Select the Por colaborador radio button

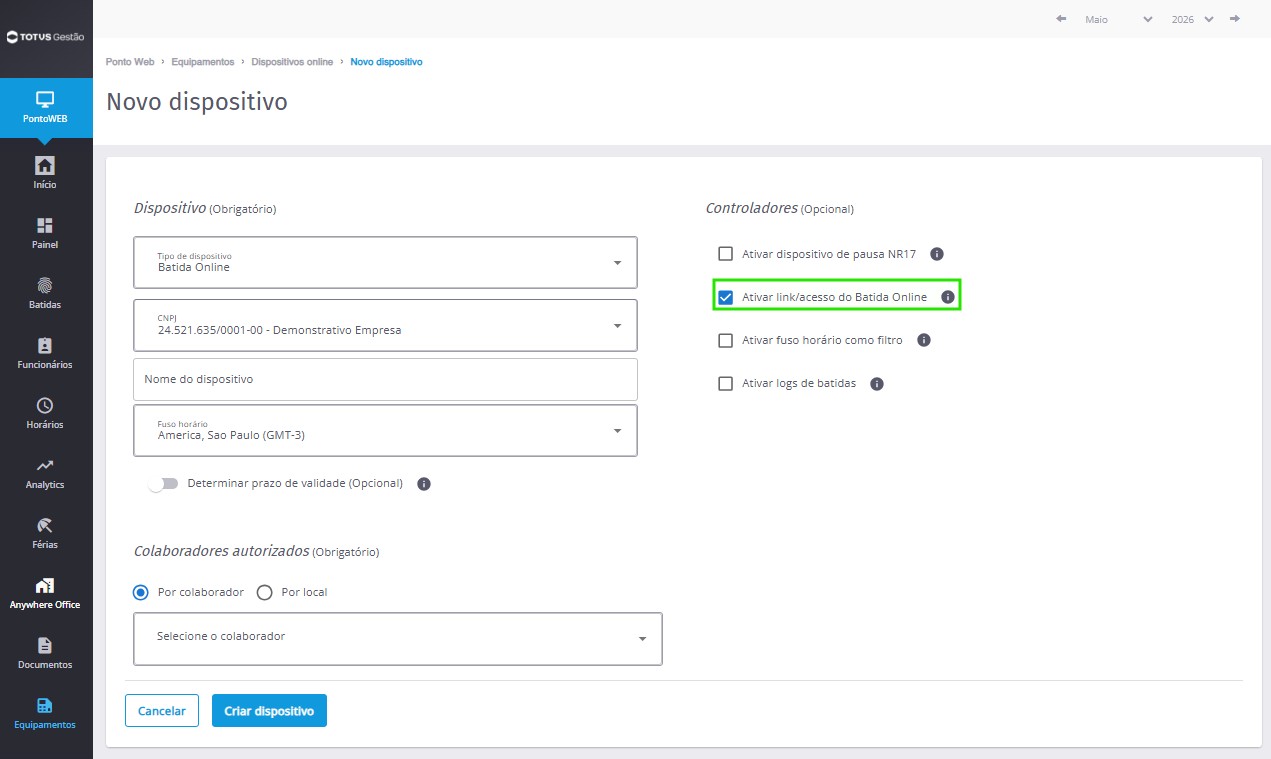tap(141, 592)
